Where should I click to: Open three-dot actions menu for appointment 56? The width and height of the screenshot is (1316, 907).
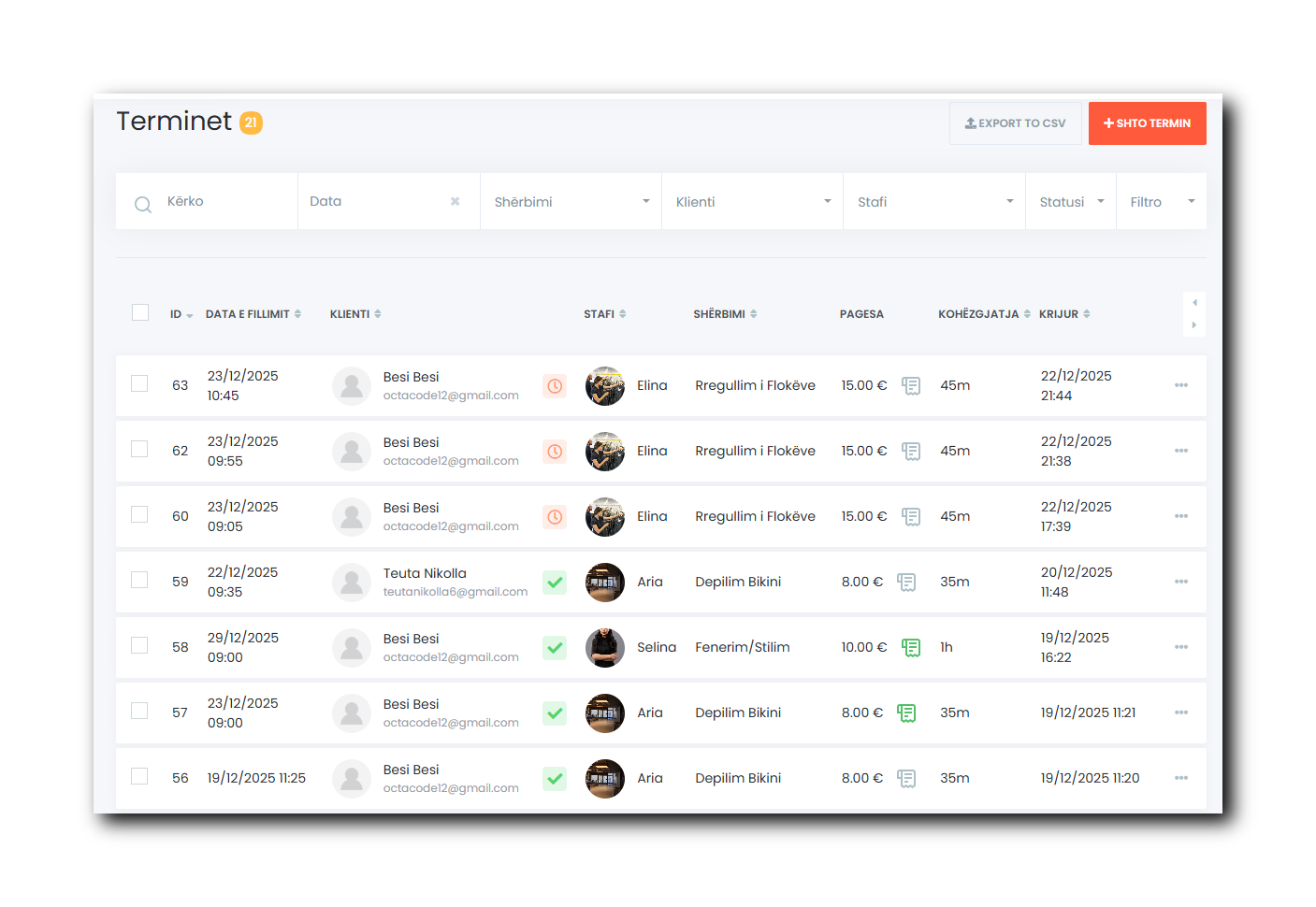[1181, 778]
